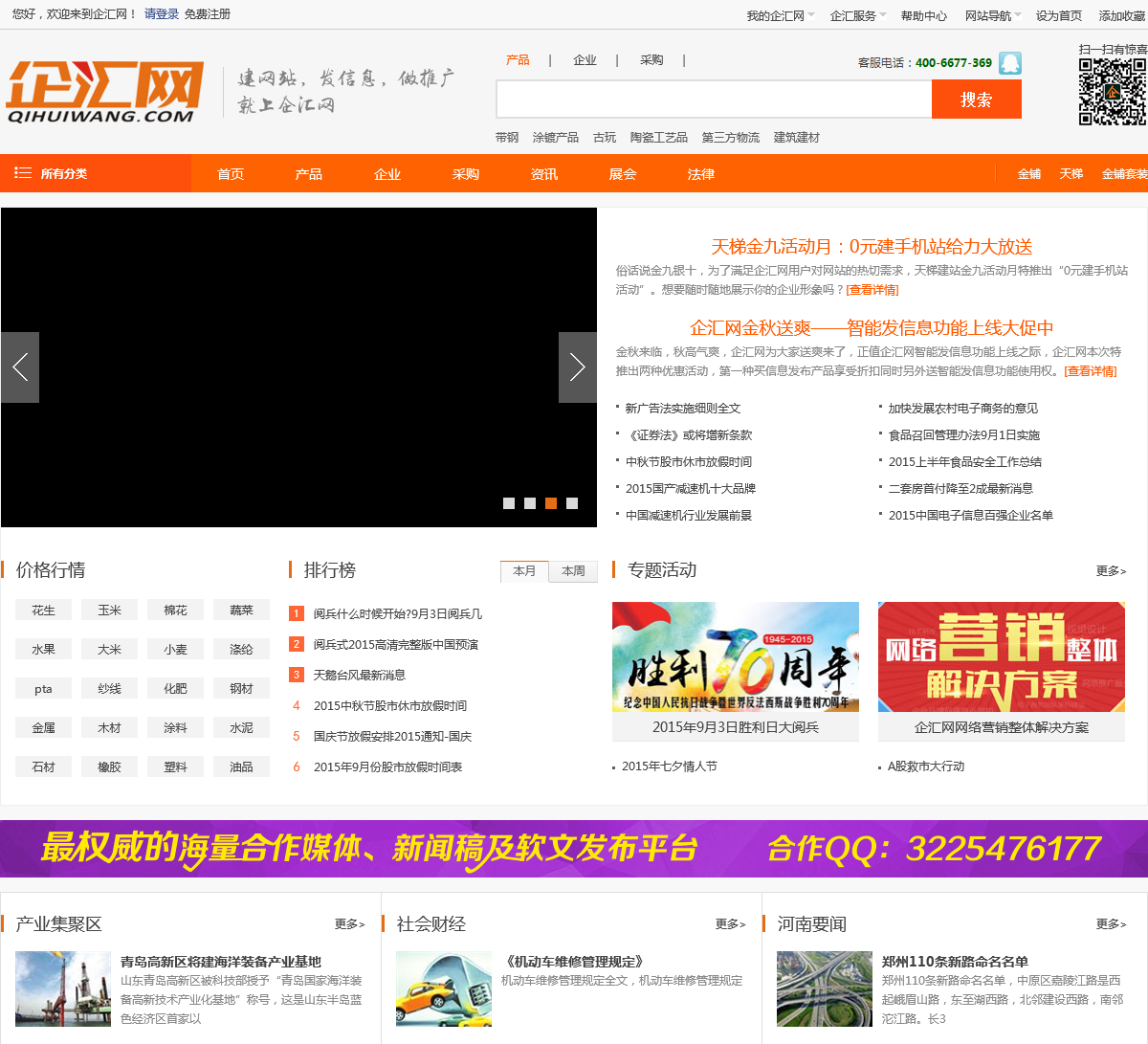Click inside the search input field
The height and width of the screenshot is (1044, 1148).
coord(713,100)
